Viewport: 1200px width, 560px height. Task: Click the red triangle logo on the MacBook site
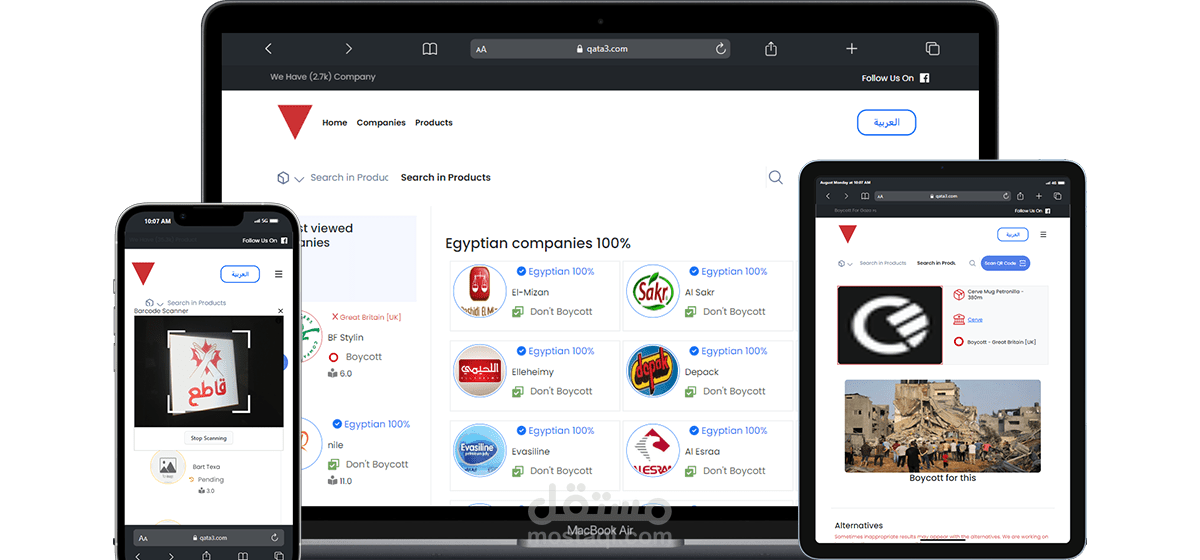pos(295,122)
